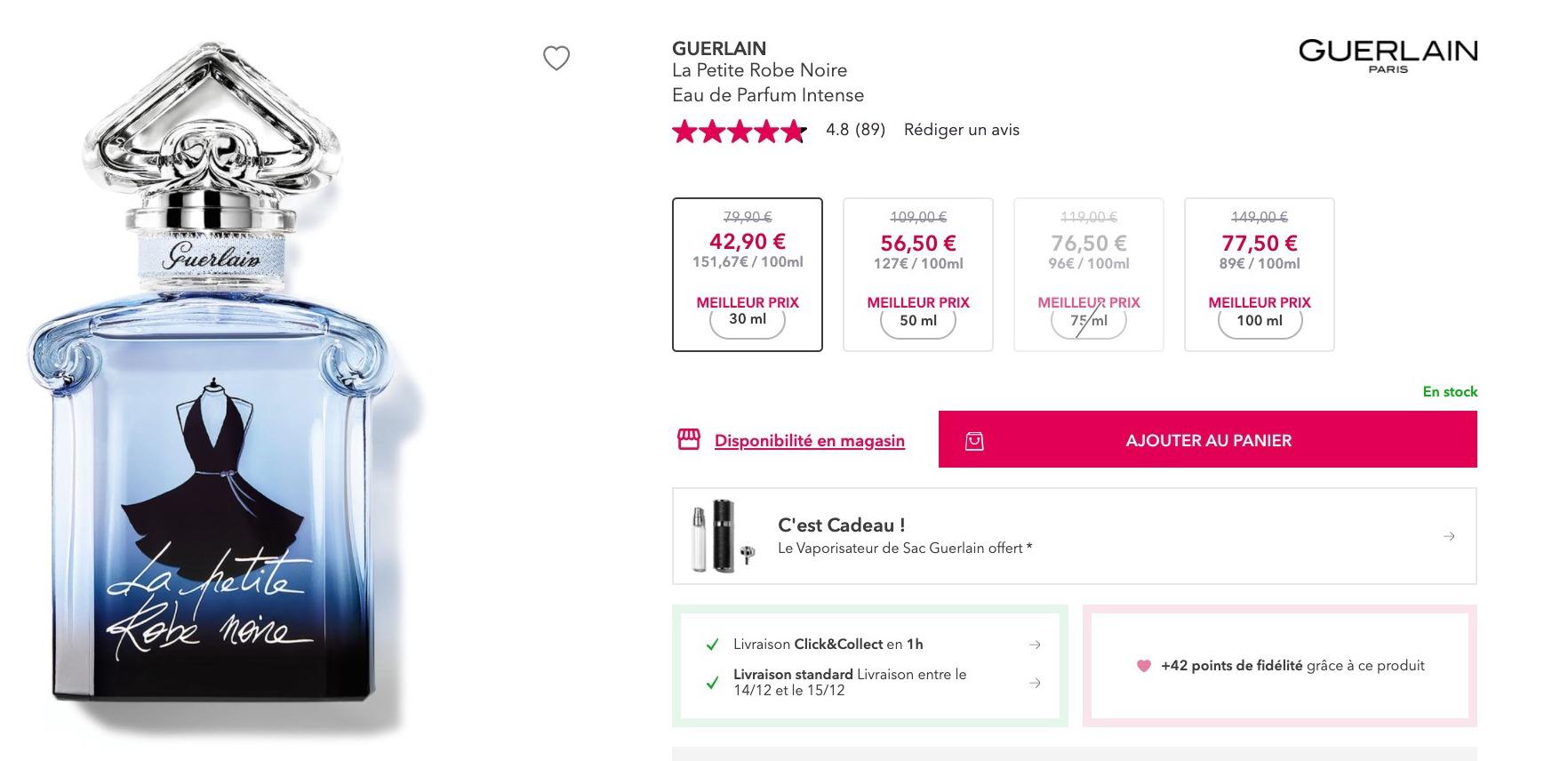Click the AJOUTER AU PANIER button
Screen dimensions: 1568x761
[1208, 439]
